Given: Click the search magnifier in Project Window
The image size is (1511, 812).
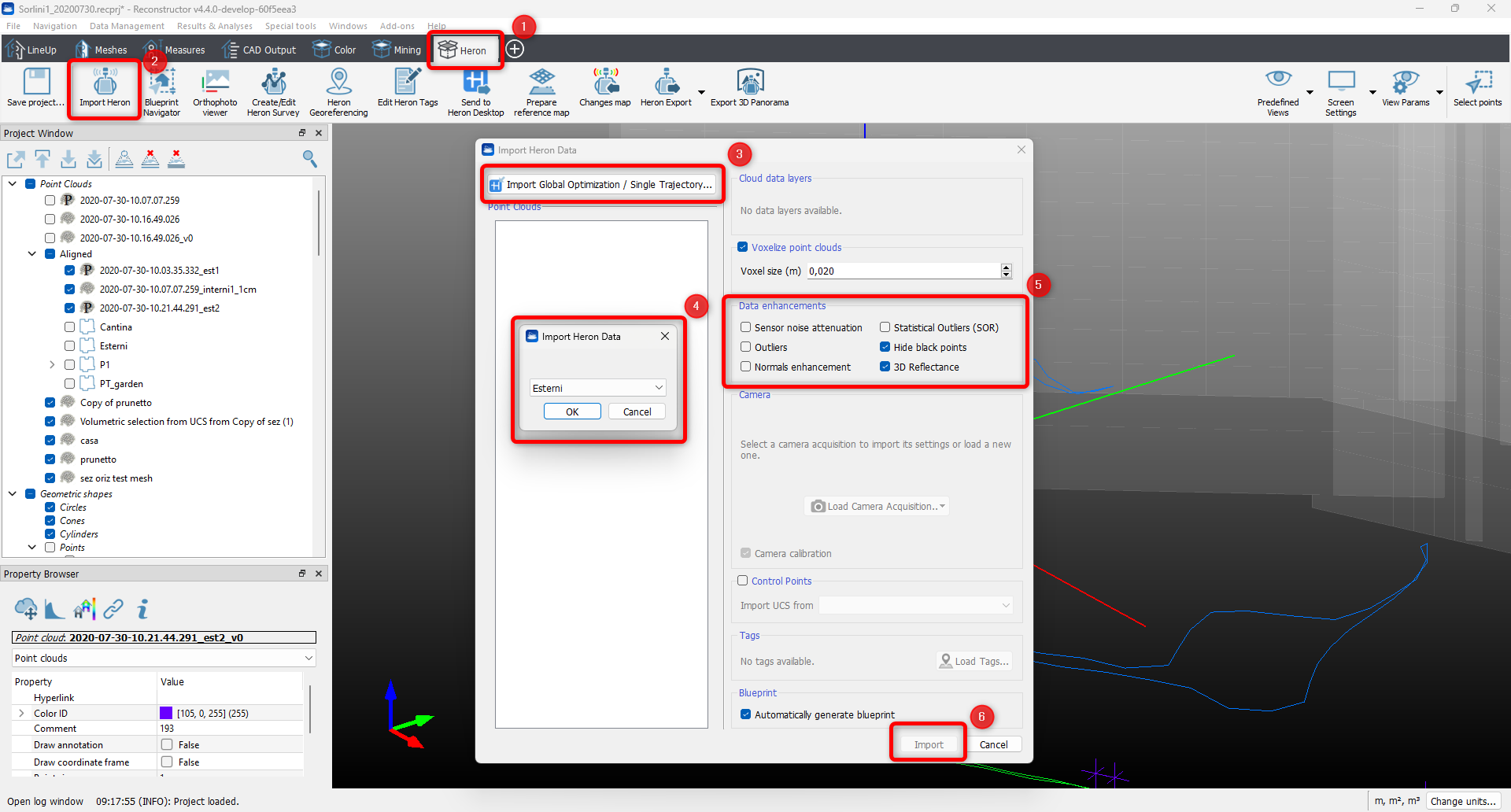Looking at the screenshot, I should click(310, 160).
